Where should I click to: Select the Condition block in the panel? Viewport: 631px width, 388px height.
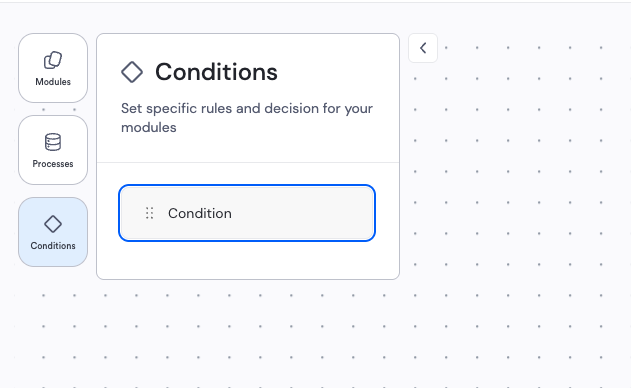pos(247,213)
